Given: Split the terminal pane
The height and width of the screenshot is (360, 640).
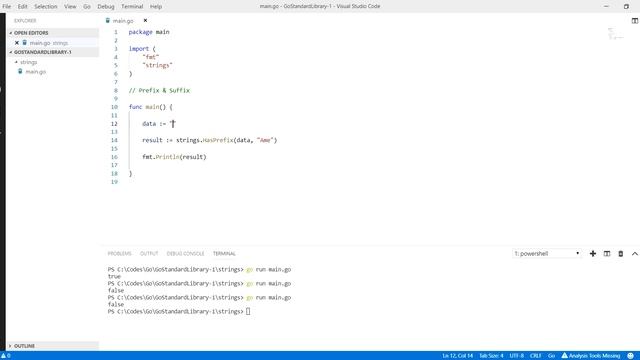Looking at the screenshot, I should (x=607, y=253).
